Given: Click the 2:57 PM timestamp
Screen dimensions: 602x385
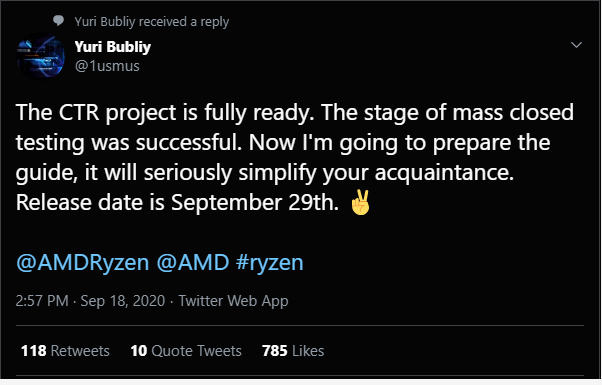Looking at the screenshot, I should click(x=42, y=301).
